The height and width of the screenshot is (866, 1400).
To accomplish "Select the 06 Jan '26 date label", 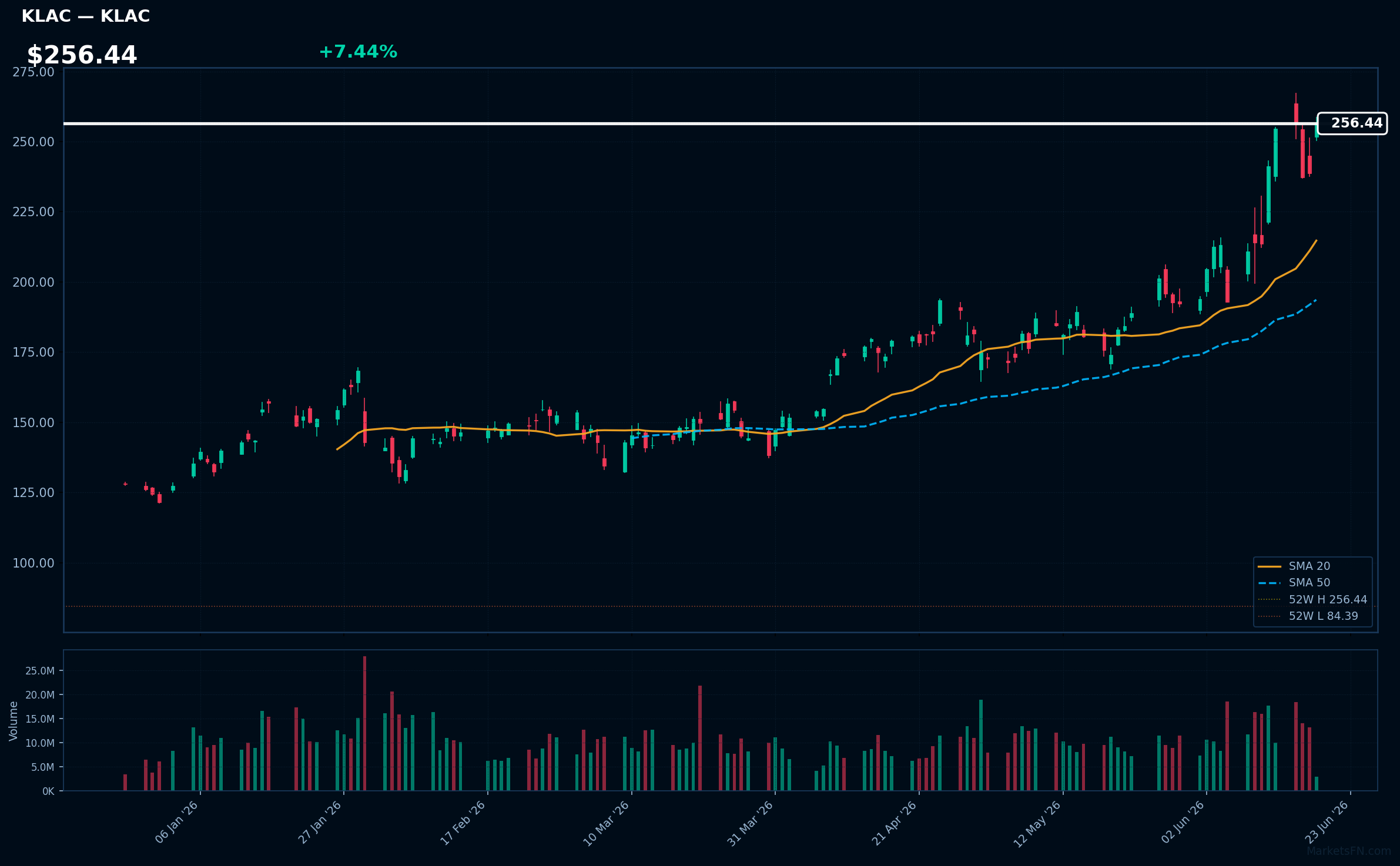I will pyautogui.click(x=176, y=823).
